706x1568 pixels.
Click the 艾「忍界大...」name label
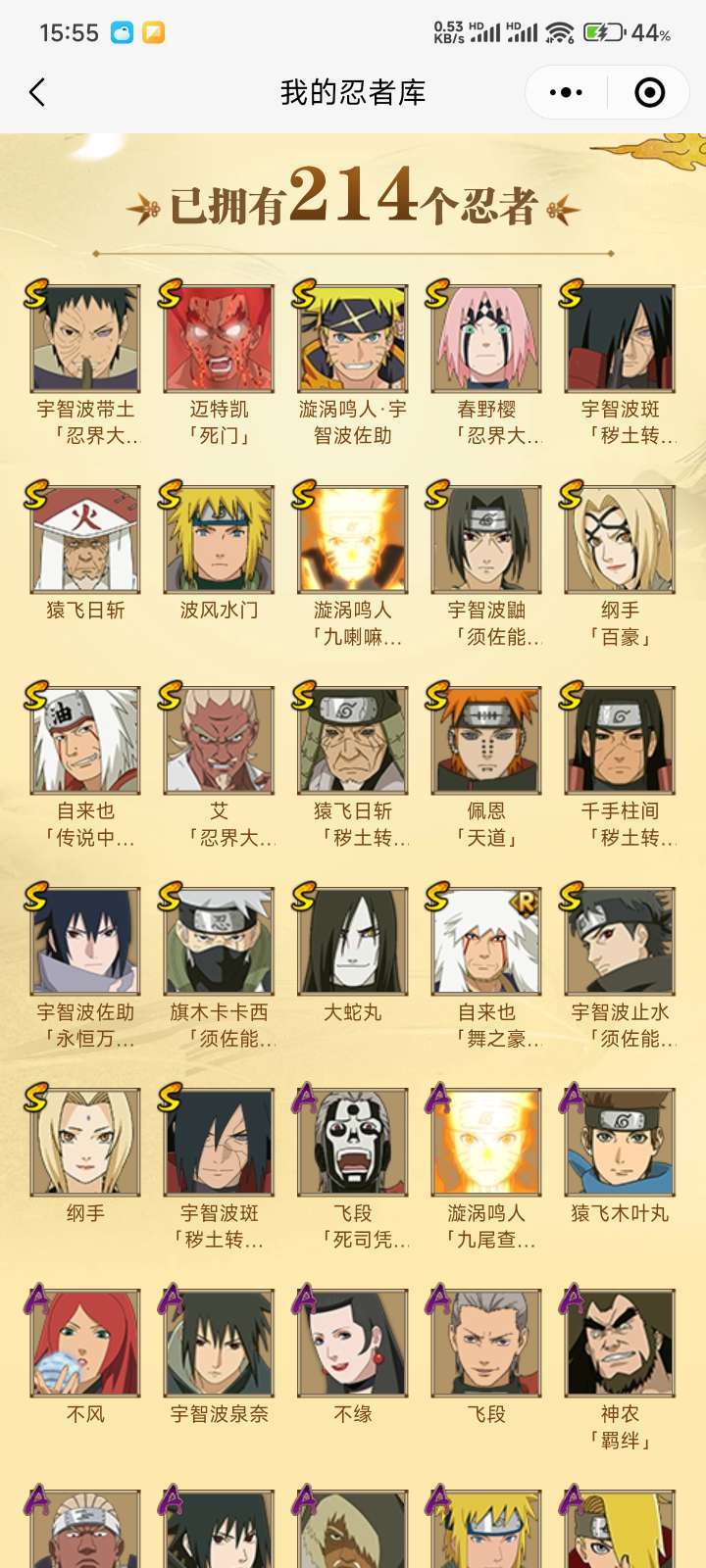click(219, 824)
